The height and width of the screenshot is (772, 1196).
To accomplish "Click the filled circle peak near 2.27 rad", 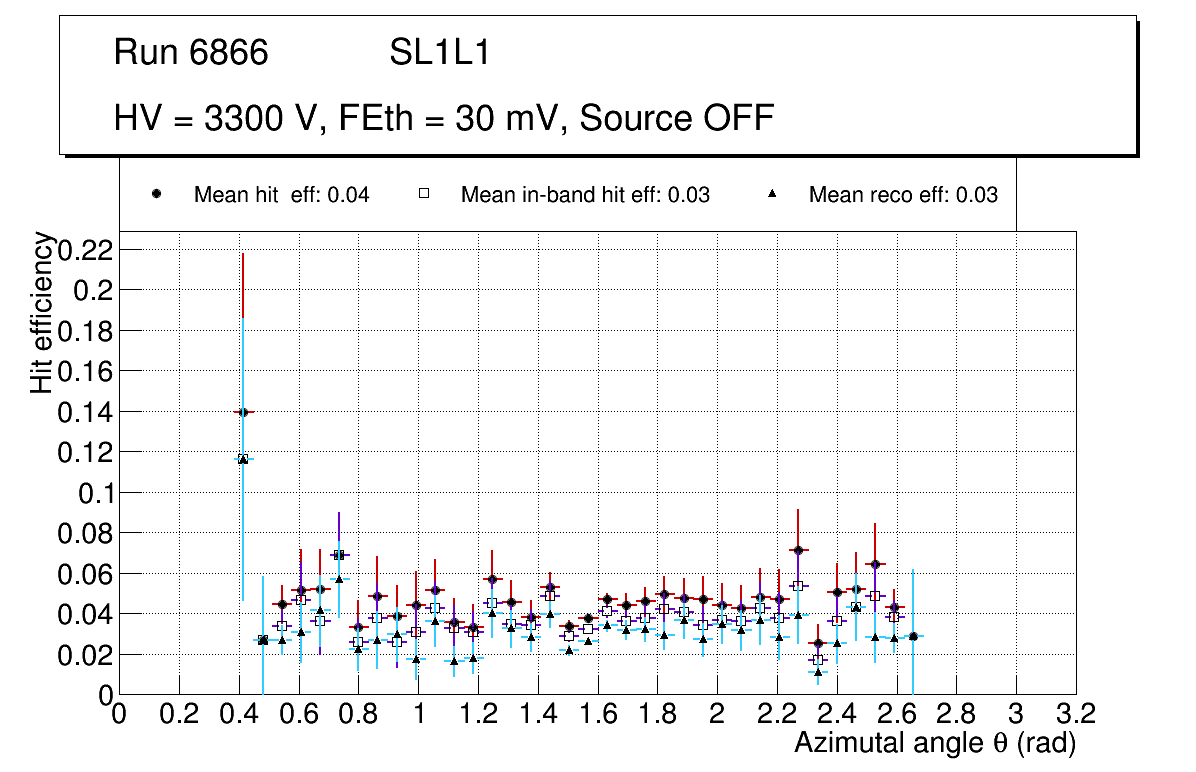I will (797, 550).
